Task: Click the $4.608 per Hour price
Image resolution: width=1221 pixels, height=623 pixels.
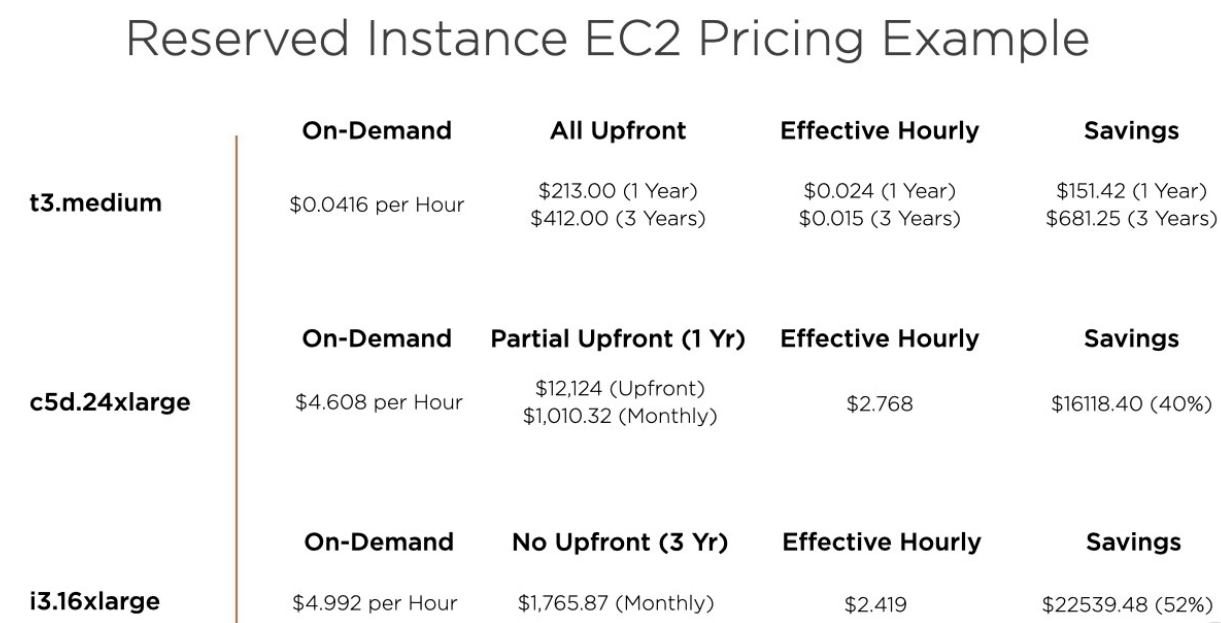Action: (x=377, y=404)
